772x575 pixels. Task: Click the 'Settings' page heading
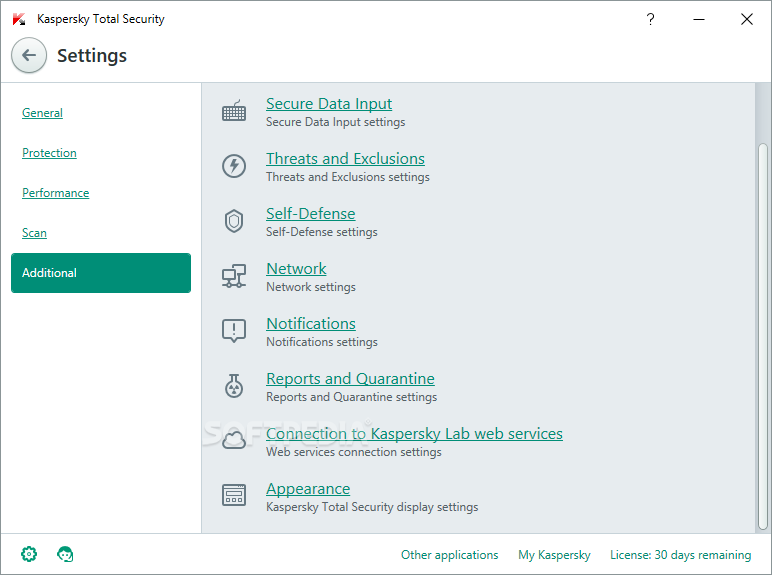tap(92, 56)
